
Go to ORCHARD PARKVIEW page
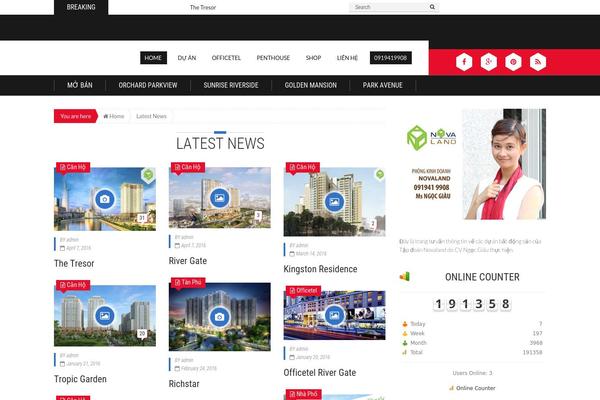click(x=148, y=85)
